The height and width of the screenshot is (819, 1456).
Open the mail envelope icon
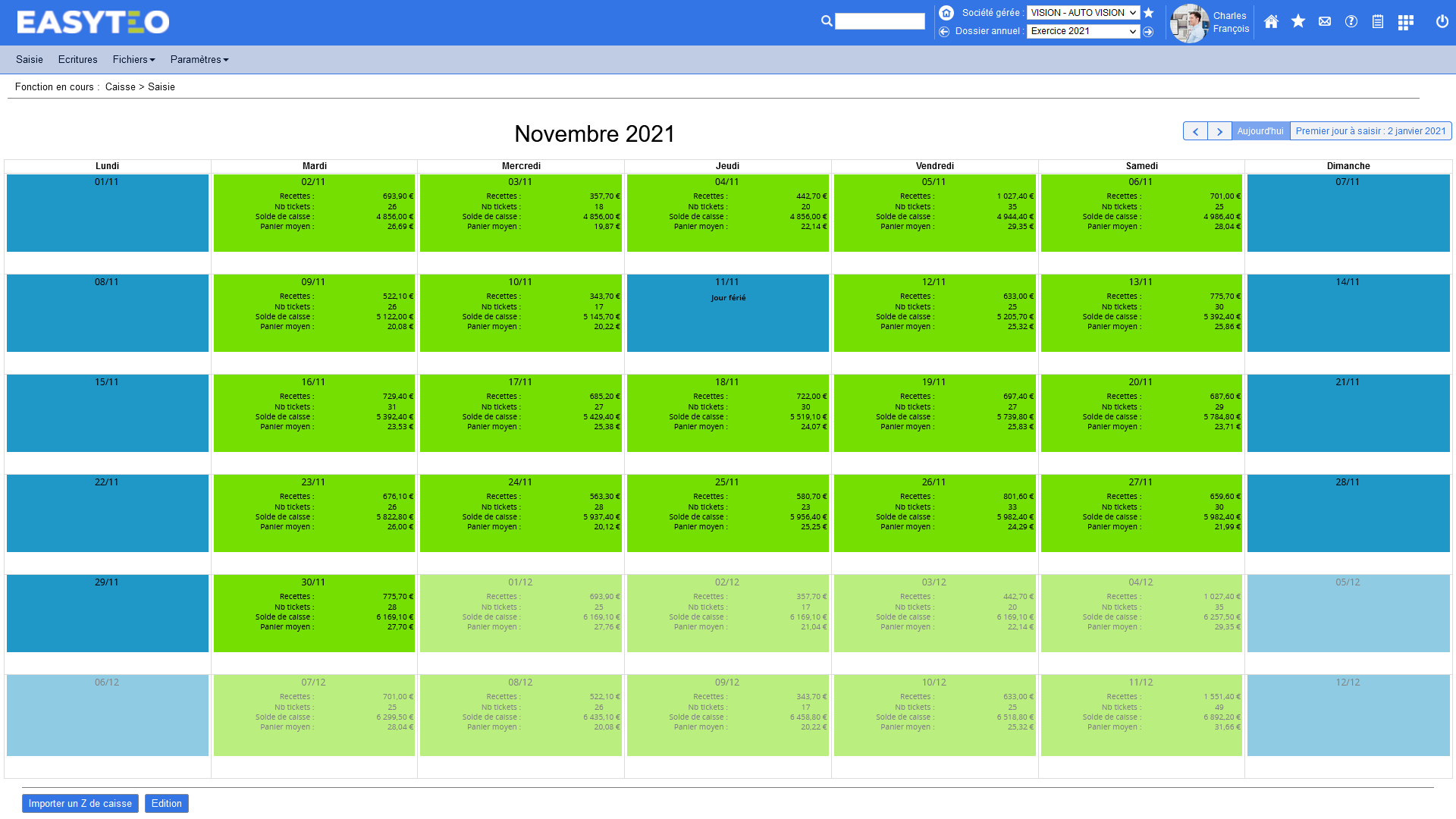point(1325,22)
